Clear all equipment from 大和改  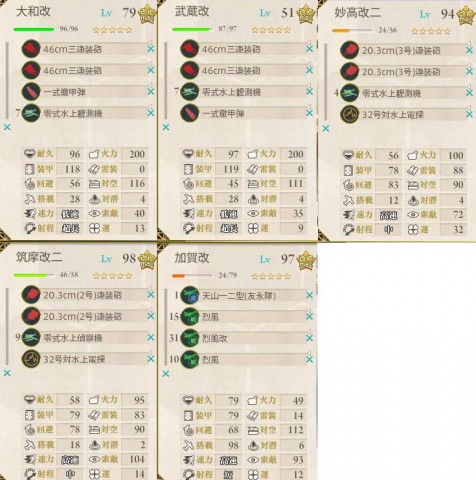click(x=7, y=127)
